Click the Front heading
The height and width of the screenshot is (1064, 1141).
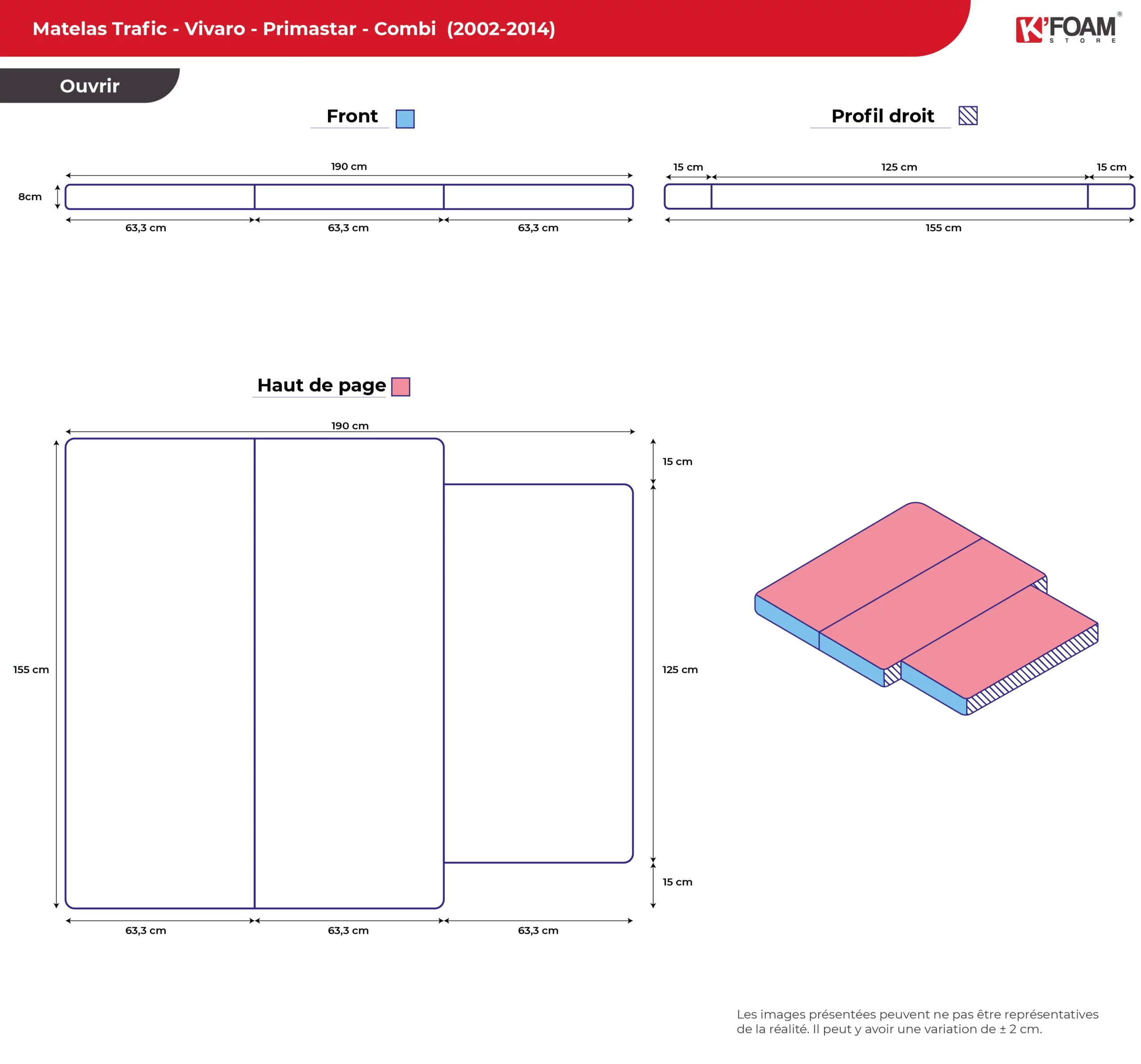click(x=352, y=116)
